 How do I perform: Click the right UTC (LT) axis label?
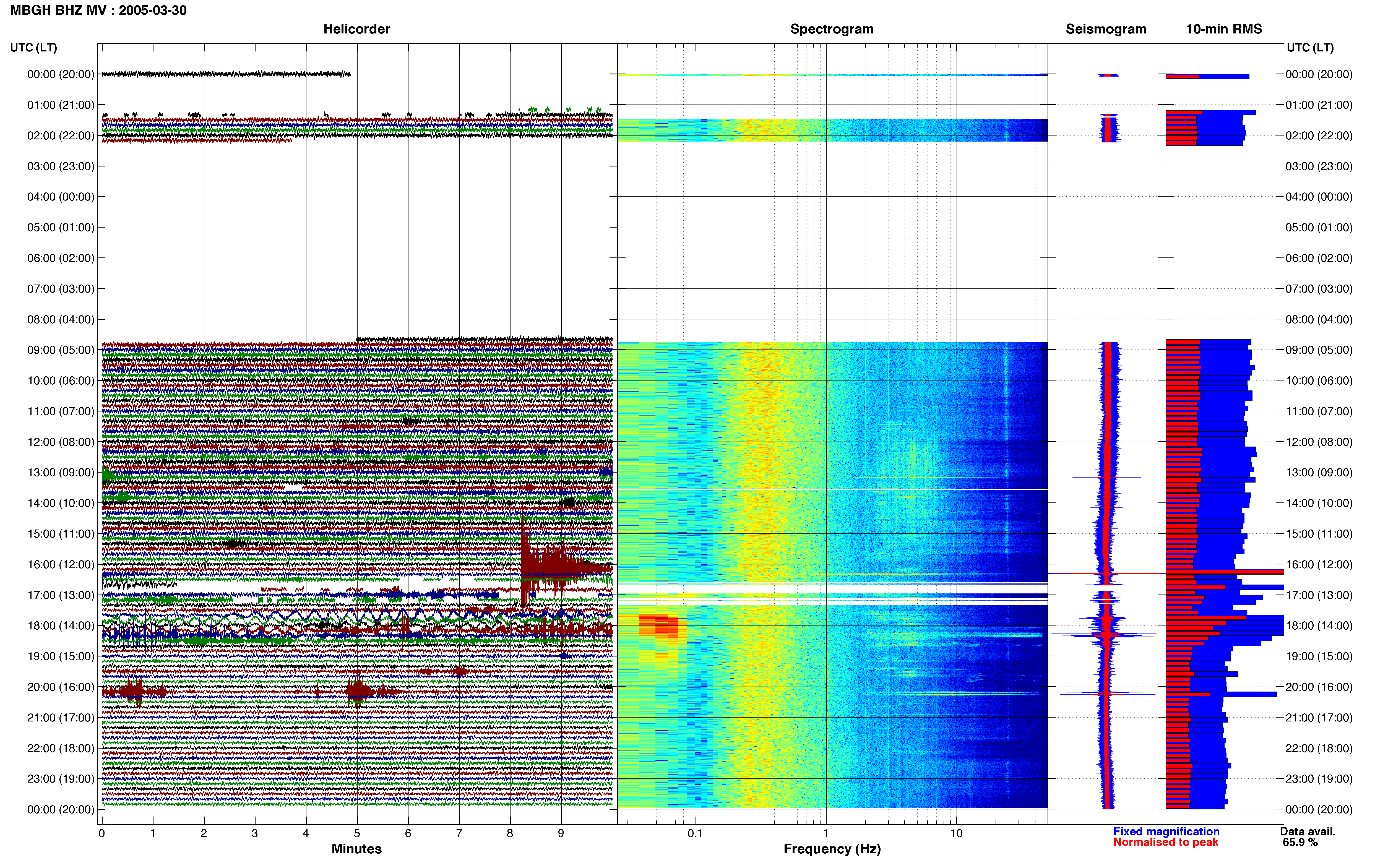click(x=1310, y=48)
